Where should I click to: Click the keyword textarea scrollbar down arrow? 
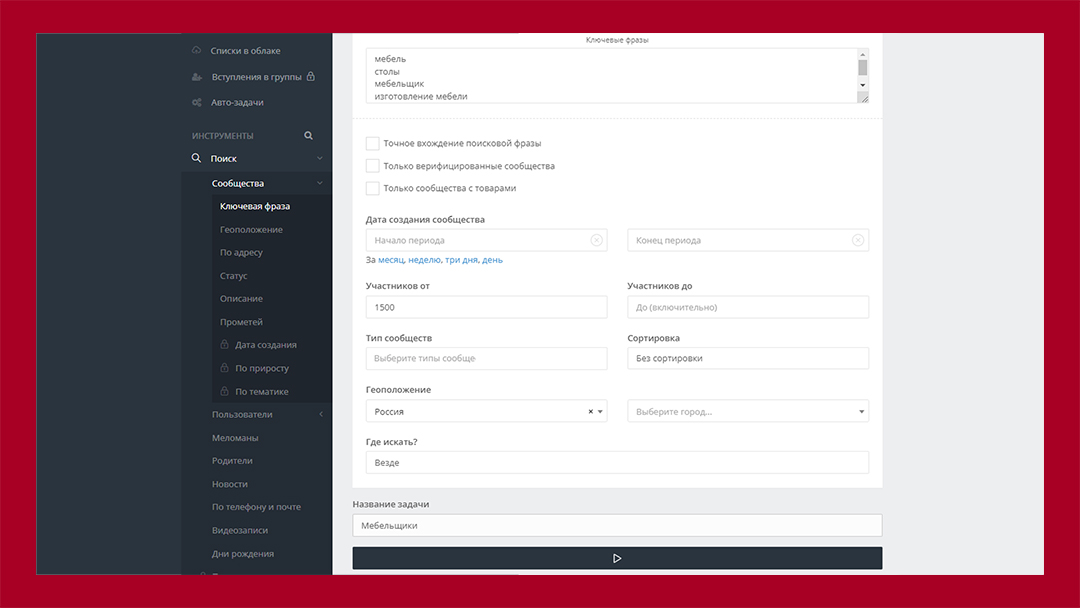click(x=862, y=85)
